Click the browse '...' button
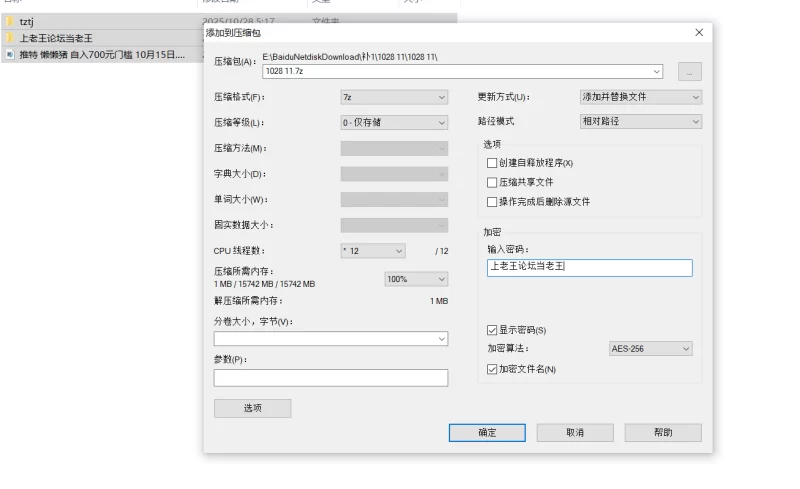This screenshot has height=489, width=800. click(x=690, y=71)
